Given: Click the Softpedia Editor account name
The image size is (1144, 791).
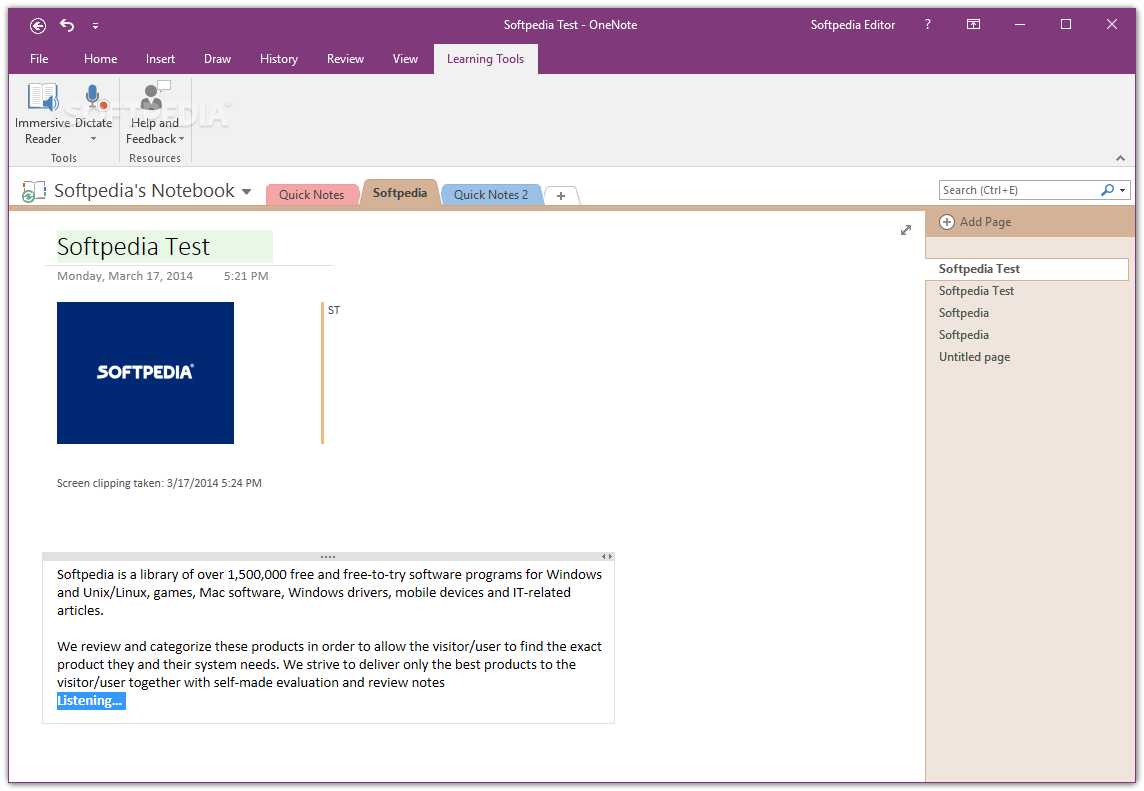Looking at the screenshot, I should click(x=852, y=25).
